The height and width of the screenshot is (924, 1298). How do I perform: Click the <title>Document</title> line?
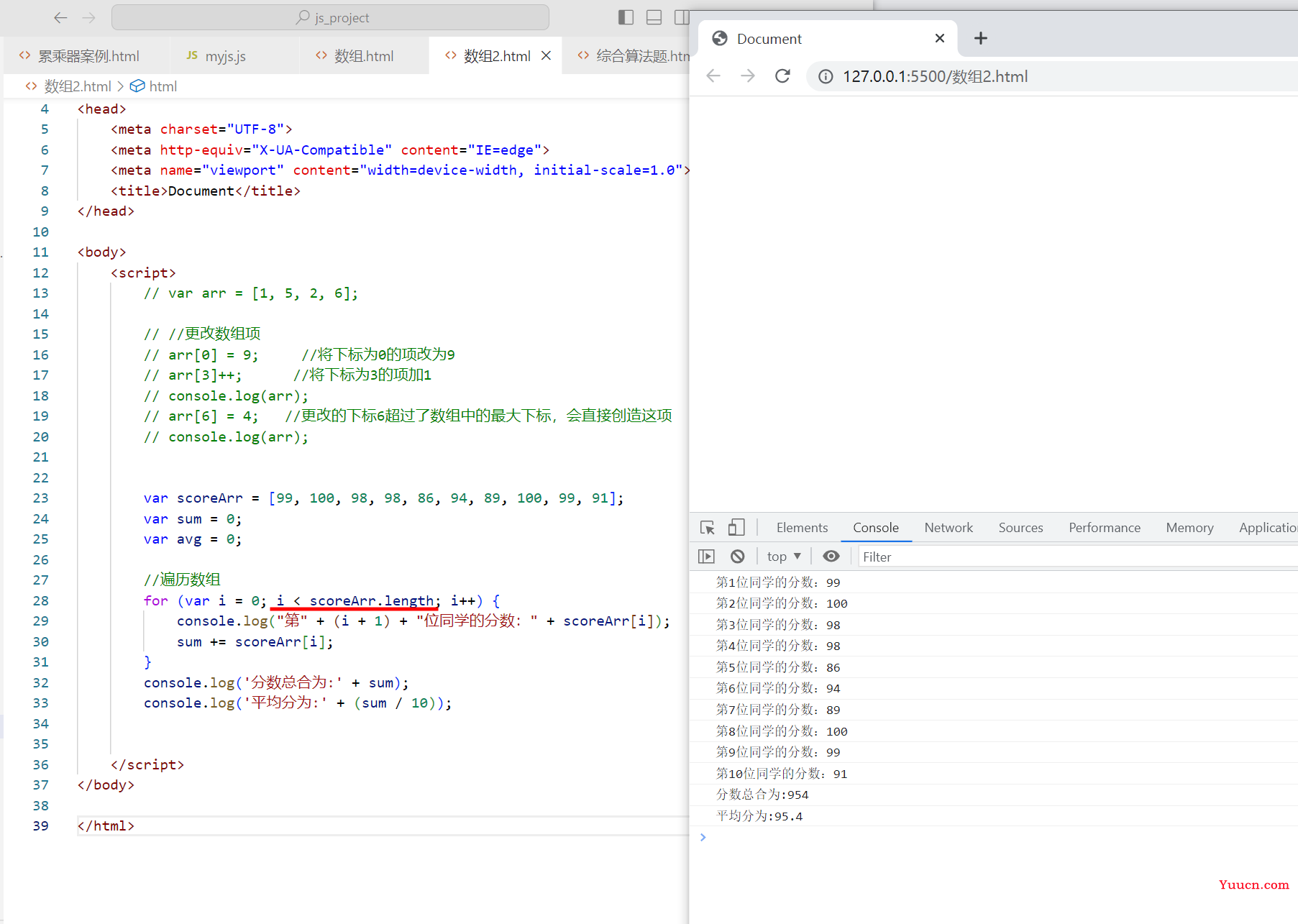(205, 191)
